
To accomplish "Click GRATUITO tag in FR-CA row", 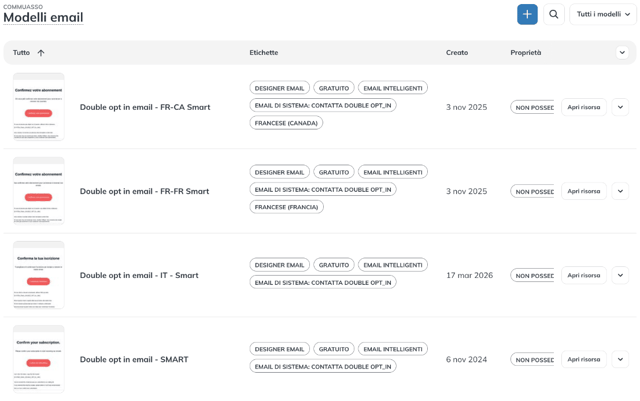I will (x=334, y=88).
